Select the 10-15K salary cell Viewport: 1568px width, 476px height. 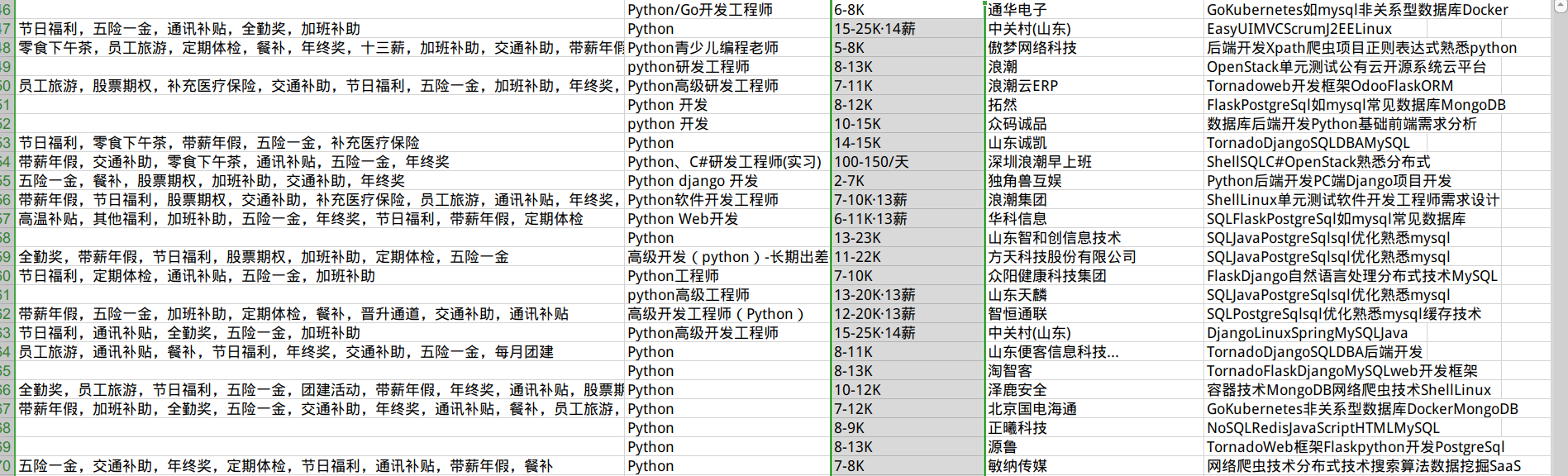[x=908, y=124]
